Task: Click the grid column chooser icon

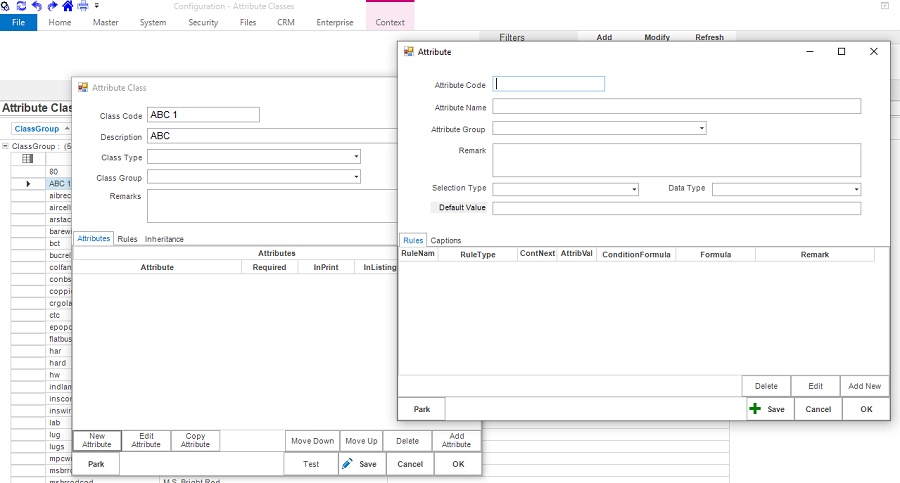Action: tap(27, 159)
